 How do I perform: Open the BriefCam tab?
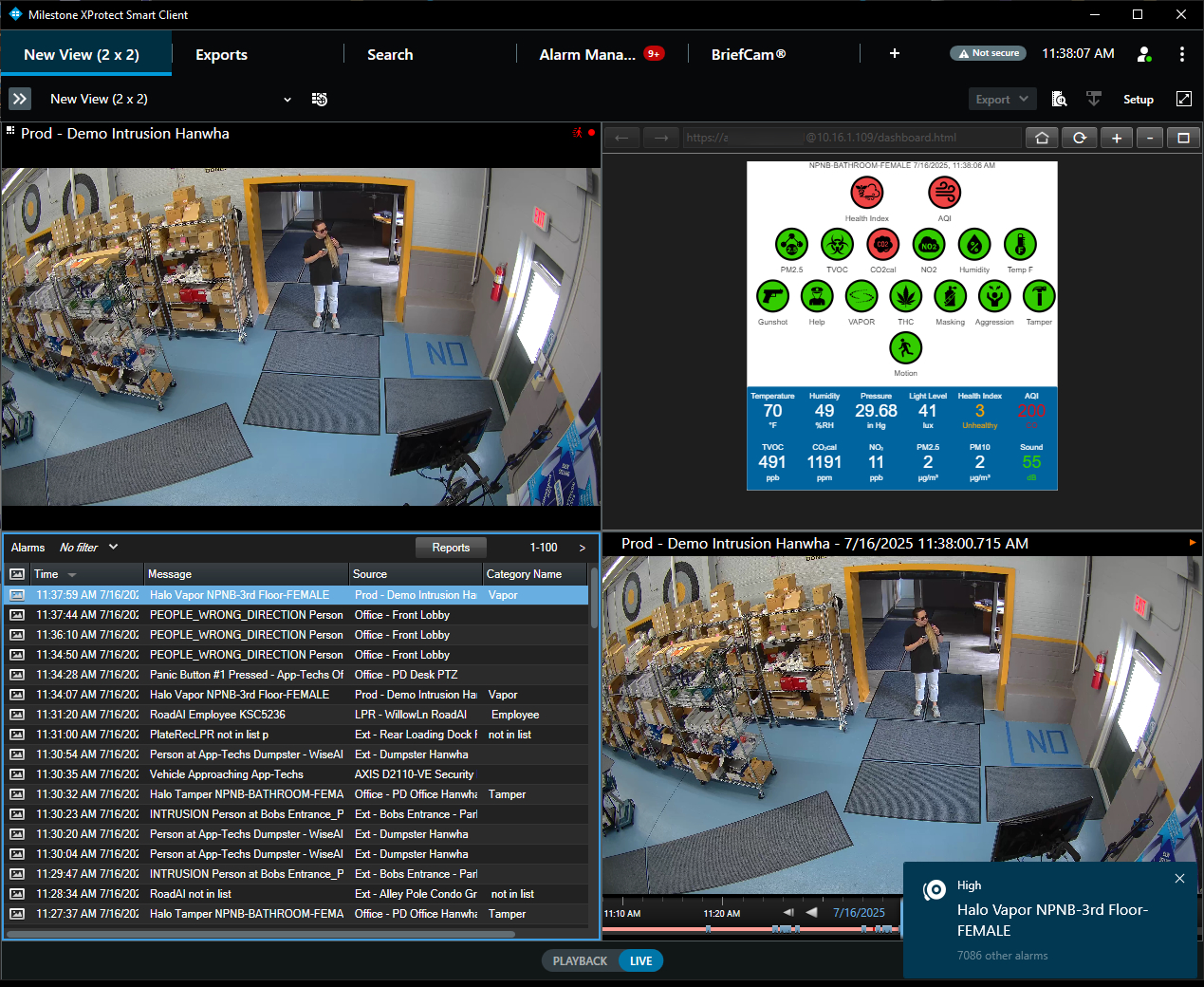pos(749,55)
